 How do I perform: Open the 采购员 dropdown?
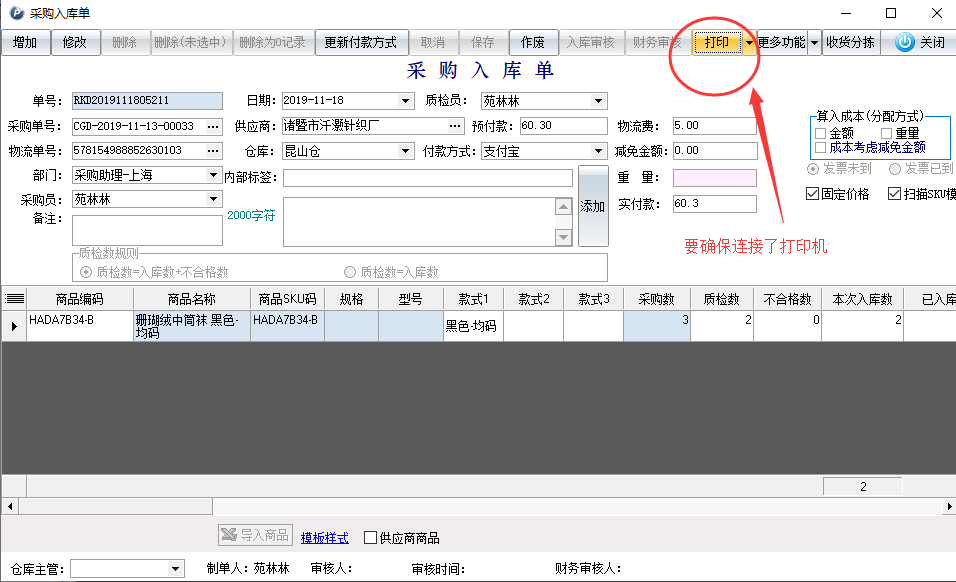point(213,199)
